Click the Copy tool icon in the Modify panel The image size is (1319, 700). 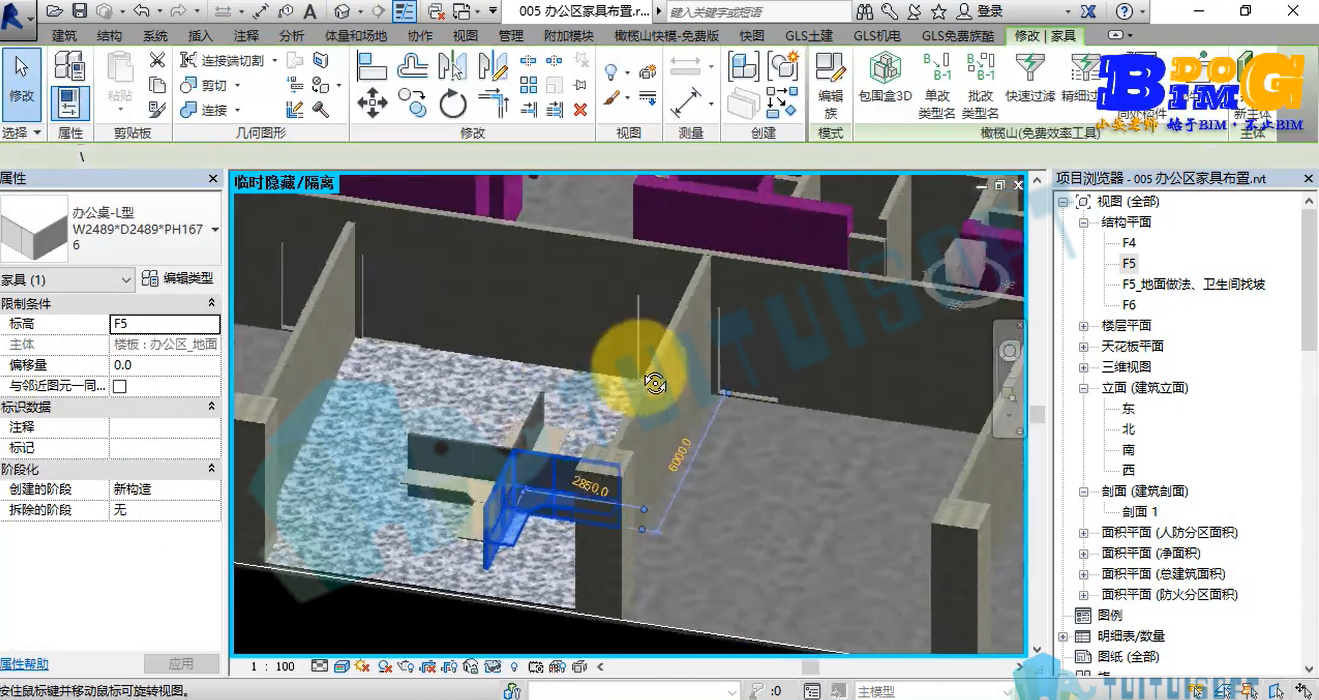pyautogui.click(x=412, y=101)
